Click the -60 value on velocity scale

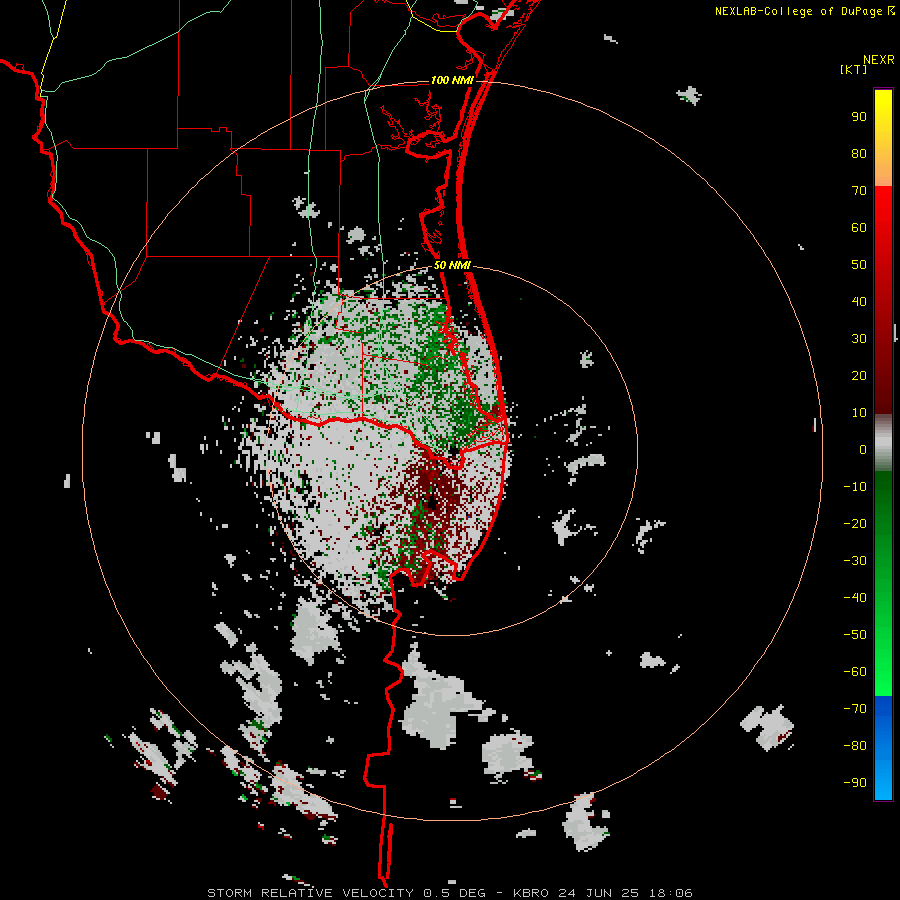(x=855, y=672)
